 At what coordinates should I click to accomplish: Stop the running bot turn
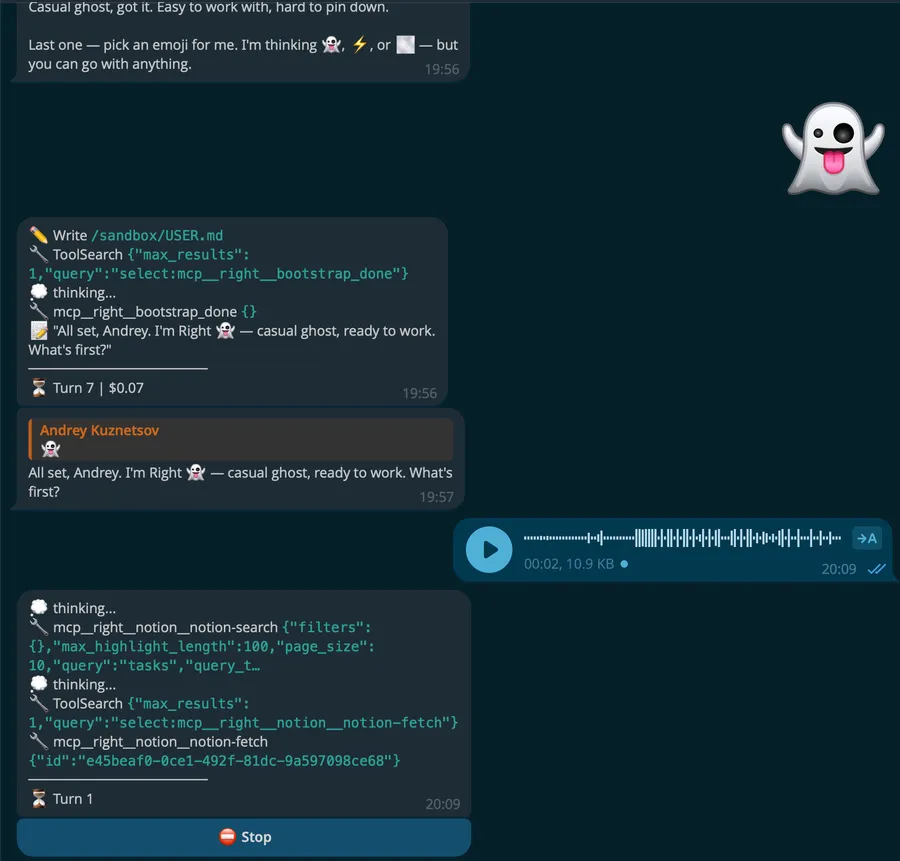244,837
